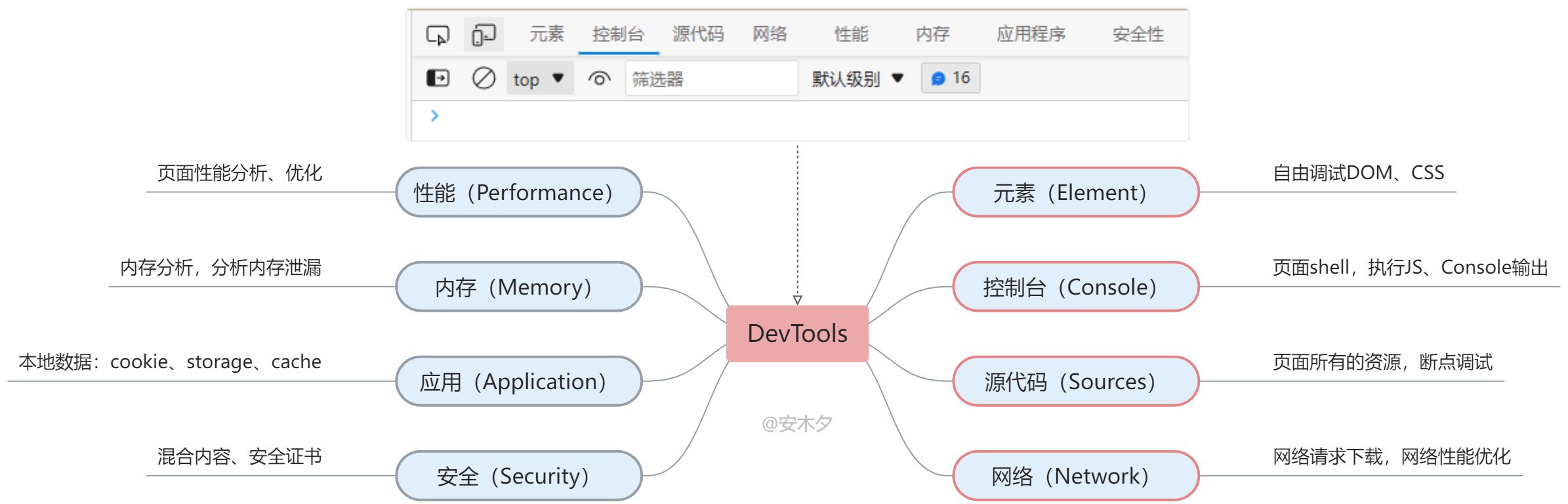
Task: Switch to the 网络 tab
Action: (770, 34)
